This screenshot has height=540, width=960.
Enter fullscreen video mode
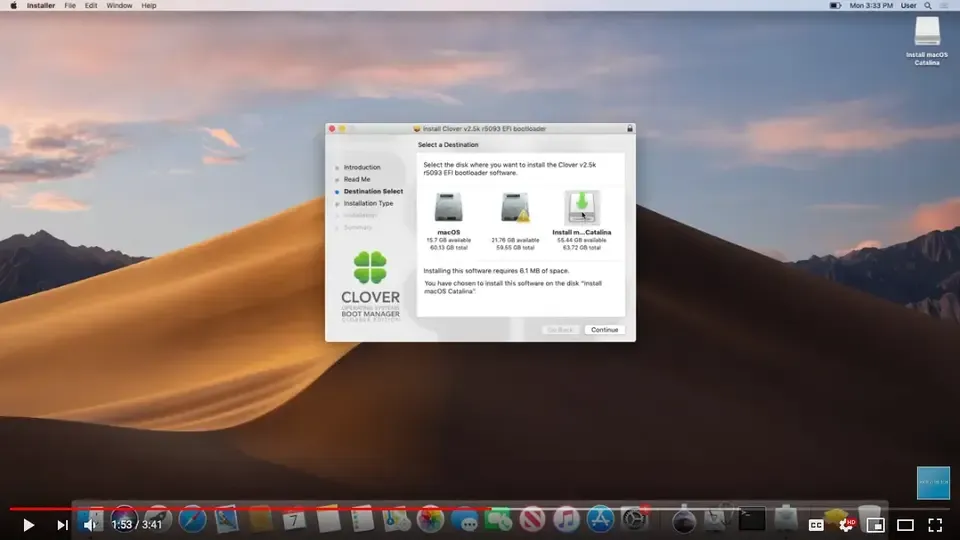tap(936, 525)
